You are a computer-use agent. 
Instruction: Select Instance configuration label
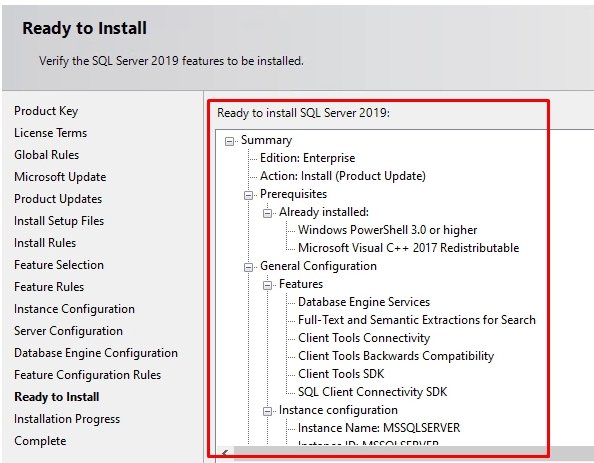point(338,410)
